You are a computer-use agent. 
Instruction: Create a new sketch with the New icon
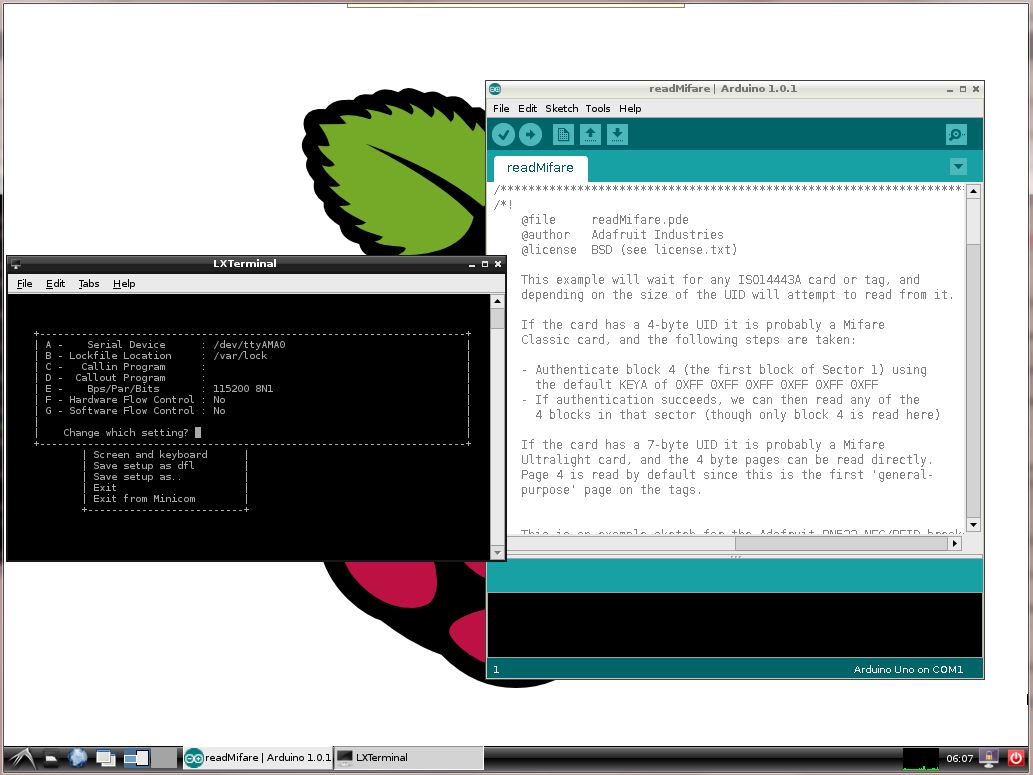tap(563, 134)
